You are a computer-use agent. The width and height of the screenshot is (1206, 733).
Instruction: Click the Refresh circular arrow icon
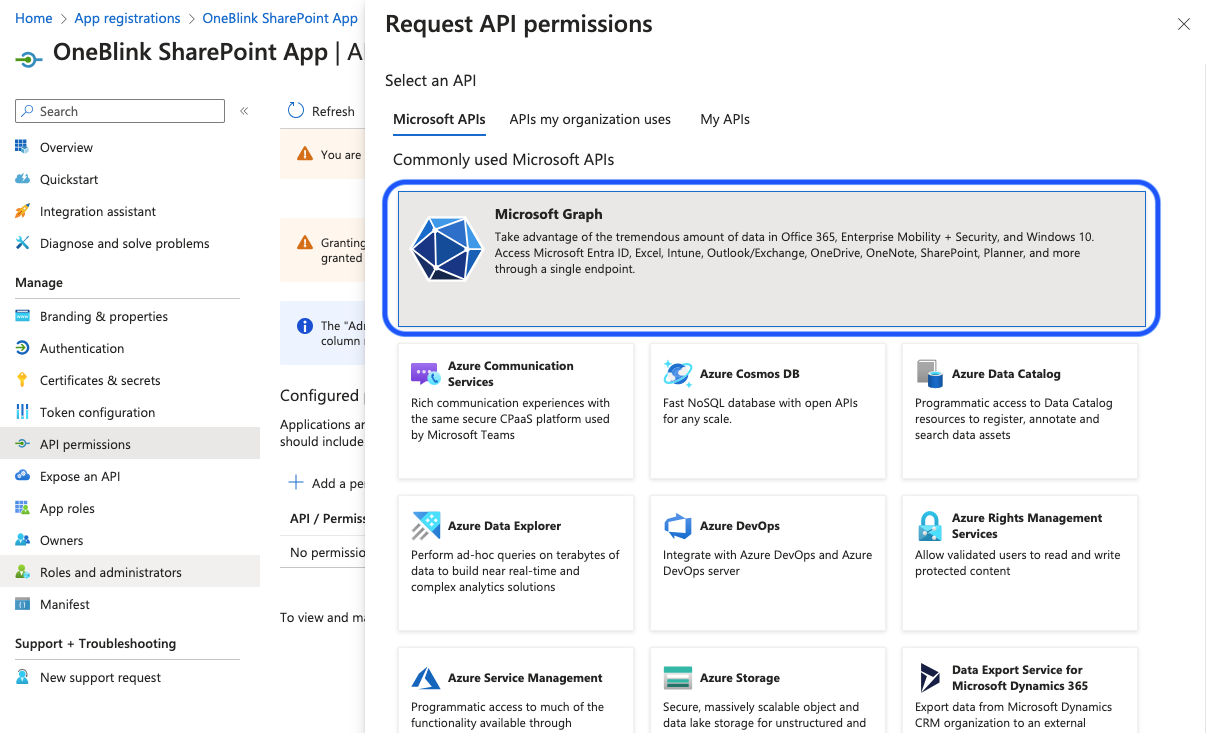click(x=296, y=111)
